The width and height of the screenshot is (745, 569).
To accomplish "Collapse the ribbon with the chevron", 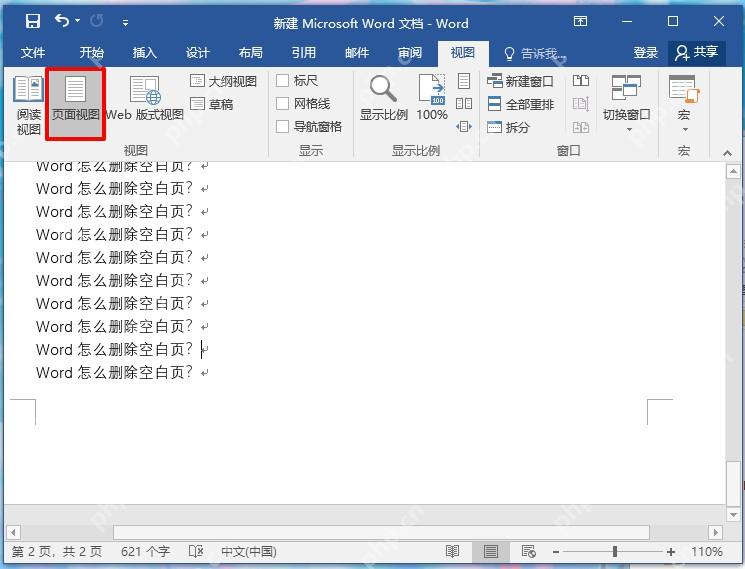I will point(727,152).
